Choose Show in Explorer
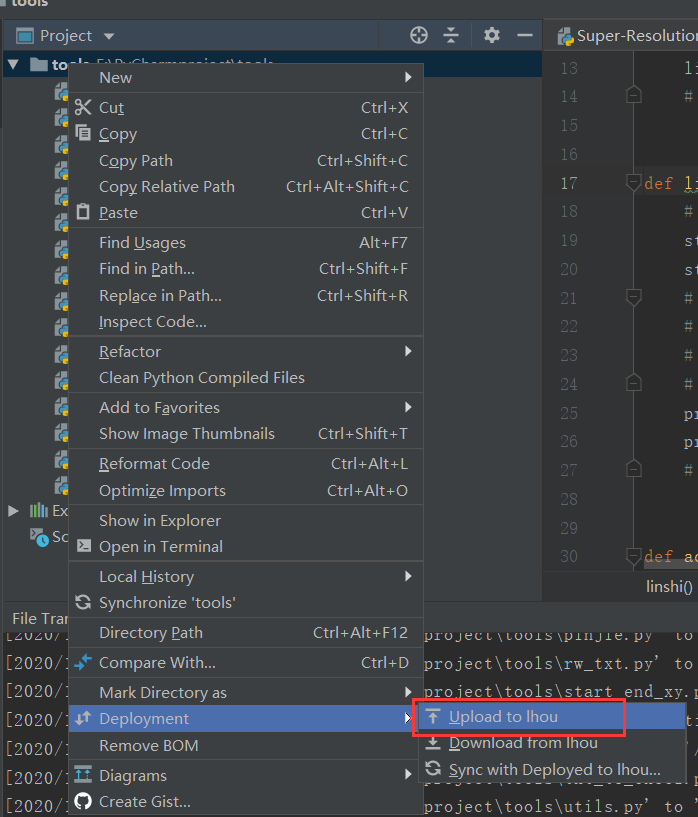The height and width of the screenshot is (817, 698). [246, 521]
